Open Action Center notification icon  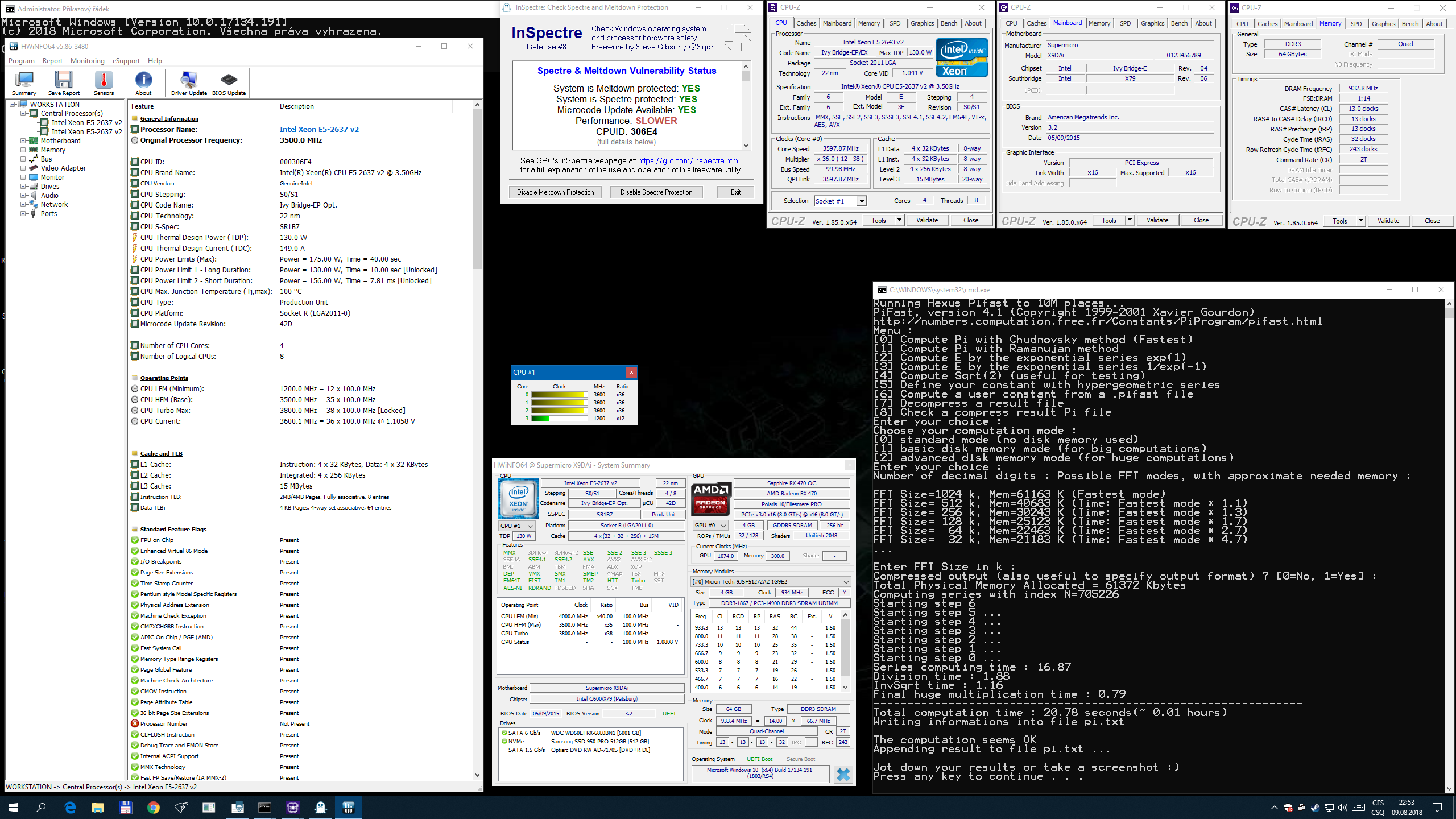coord(1437,808)
